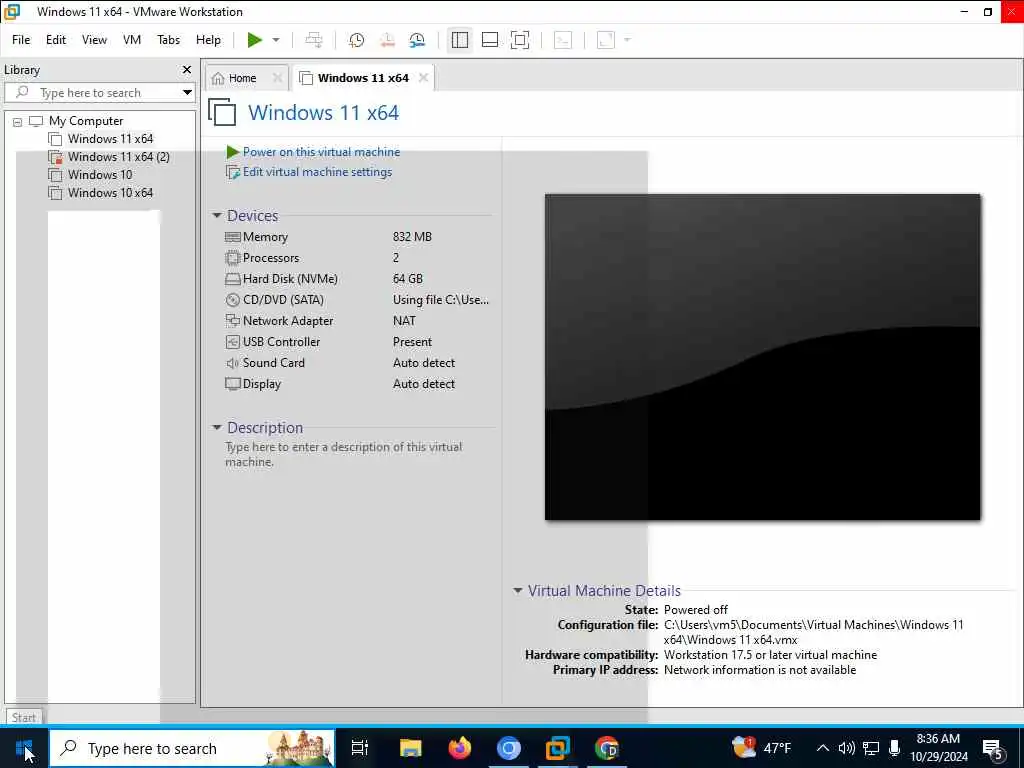Open Task View on the taskbar
Viewport: 1024px width, 768px height.
[360, 748]
